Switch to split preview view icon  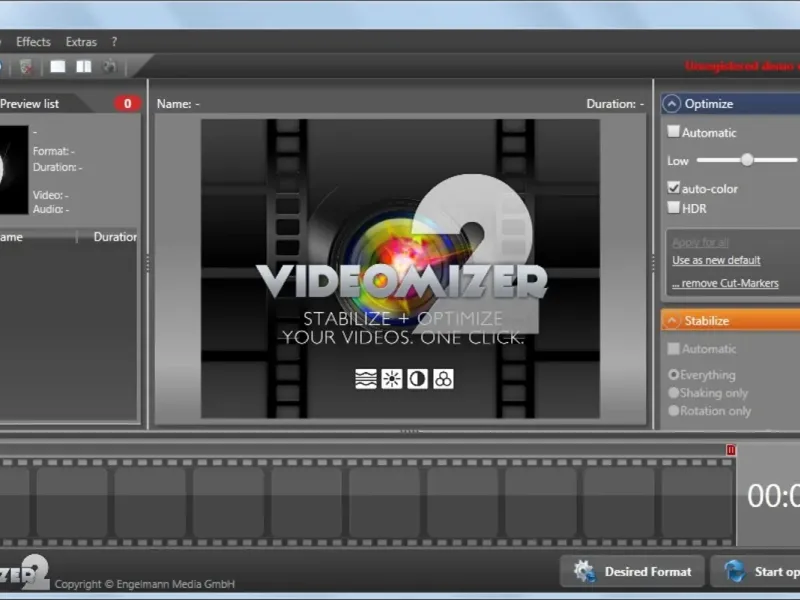(84, 67)
